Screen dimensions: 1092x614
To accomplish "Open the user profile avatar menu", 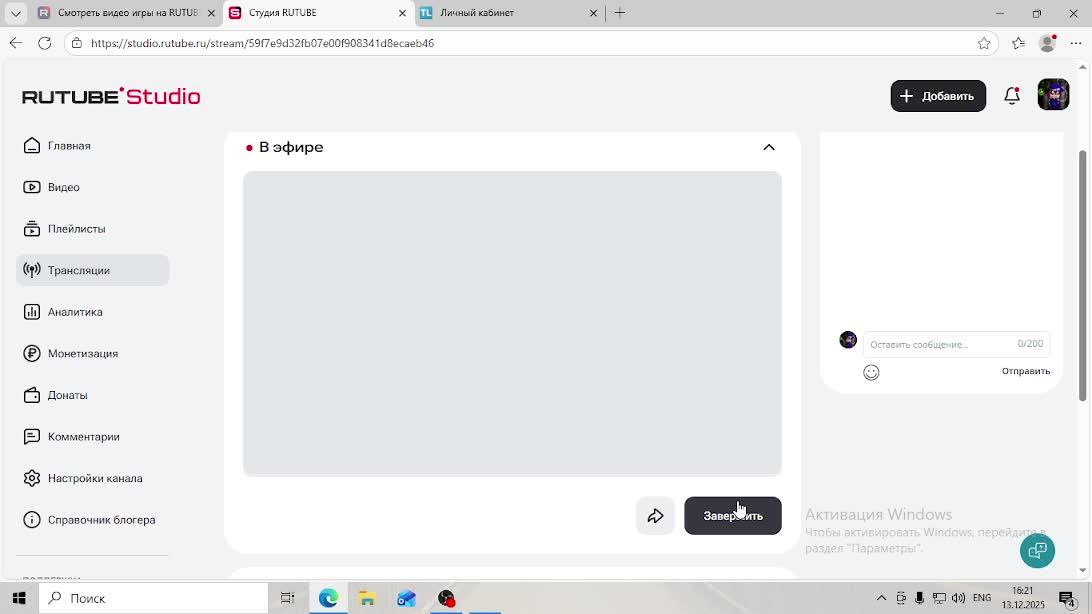I will [1053, 95].
